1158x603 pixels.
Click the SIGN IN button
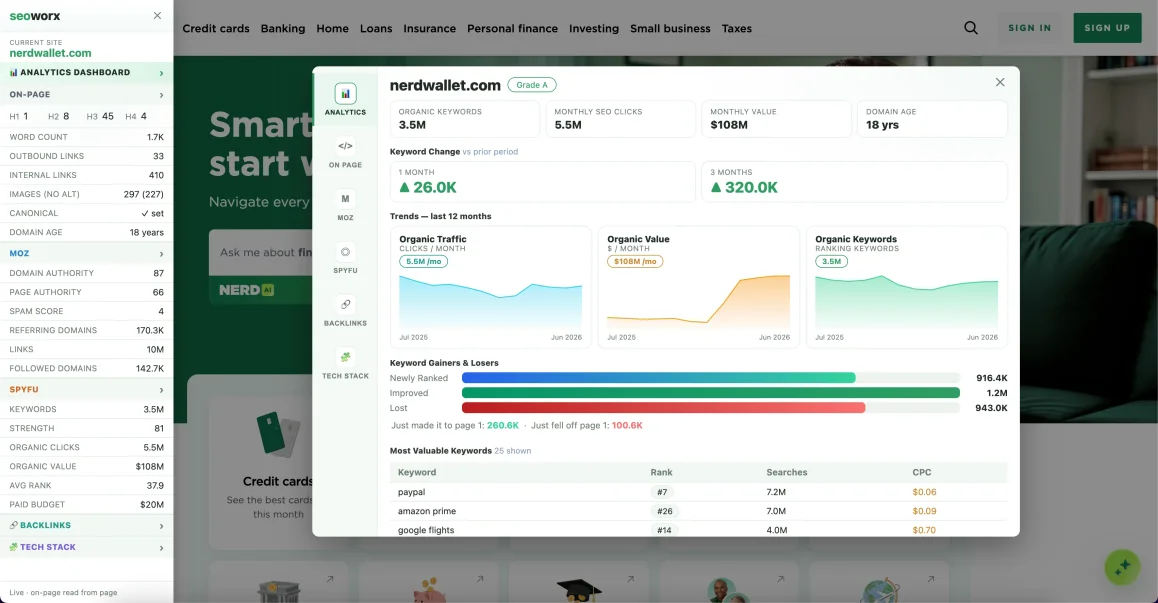pyautogui.click(x=1029, y=28)
